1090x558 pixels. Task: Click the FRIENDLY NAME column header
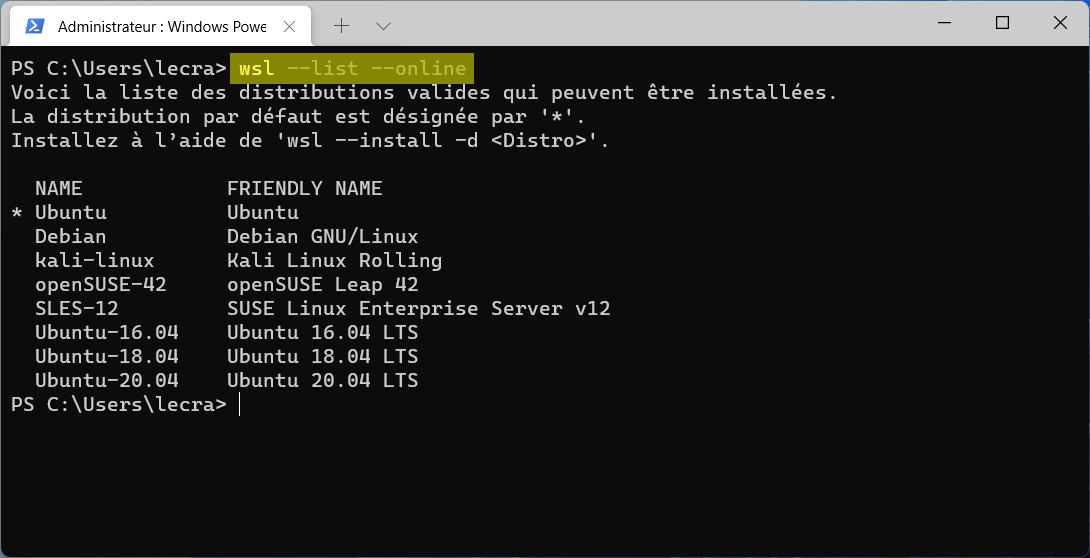point(304,188)
